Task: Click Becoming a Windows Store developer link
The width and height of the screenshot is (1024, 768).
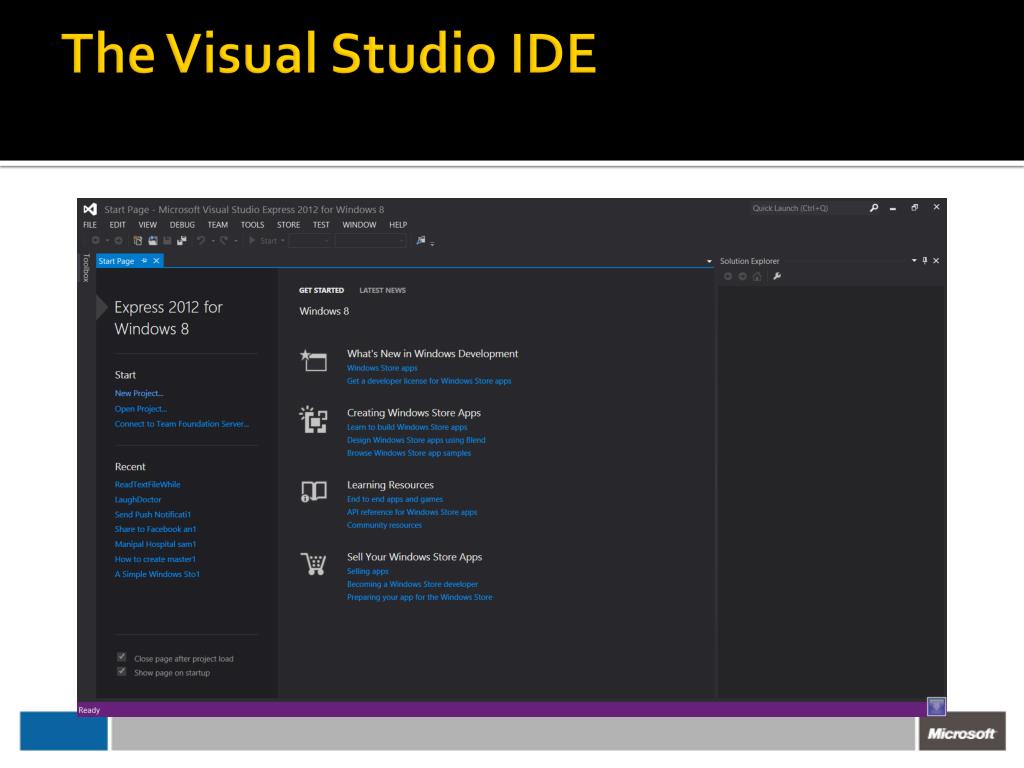Action: [x=413, y=584]
